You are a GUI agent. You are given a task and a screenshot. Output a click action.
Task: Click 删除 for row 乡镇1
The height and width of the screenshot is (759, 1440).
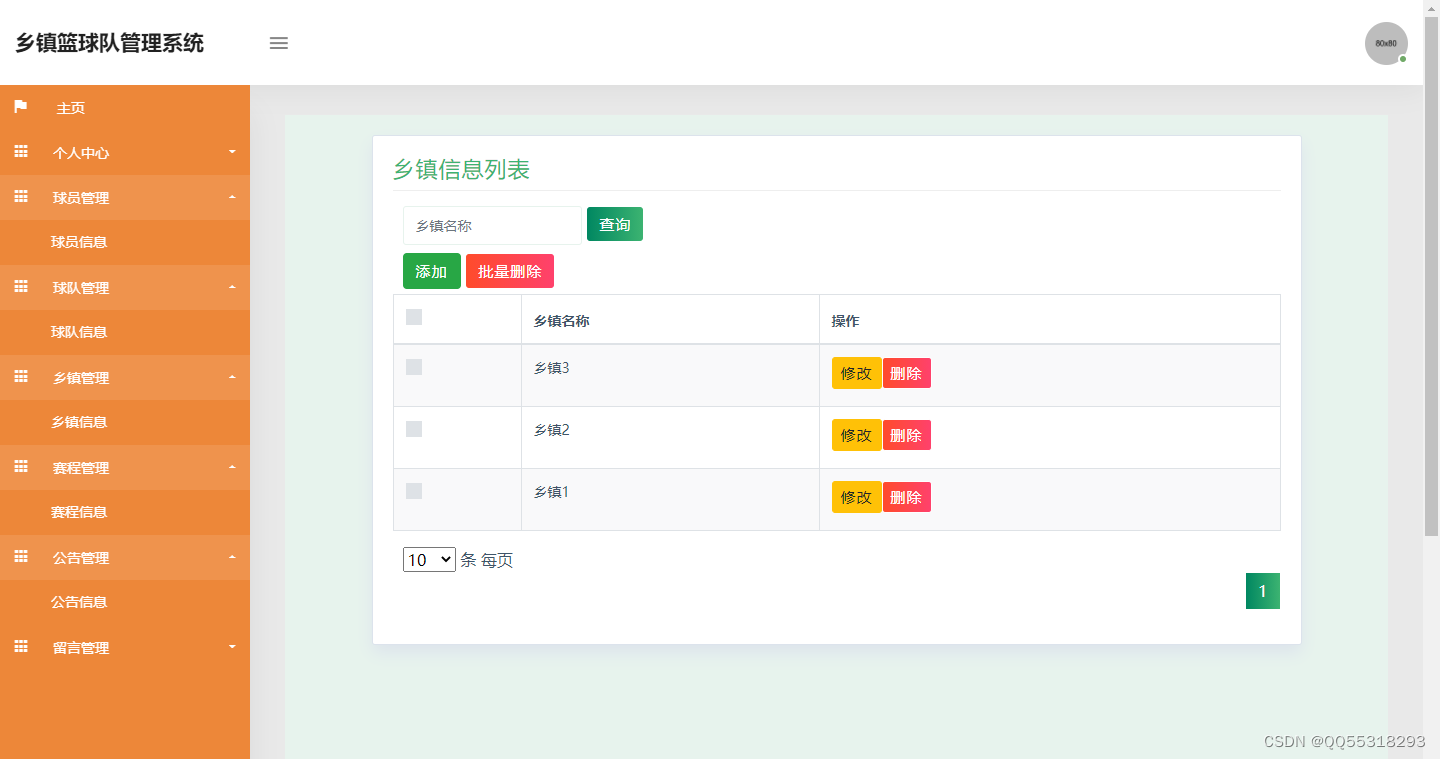907,497
